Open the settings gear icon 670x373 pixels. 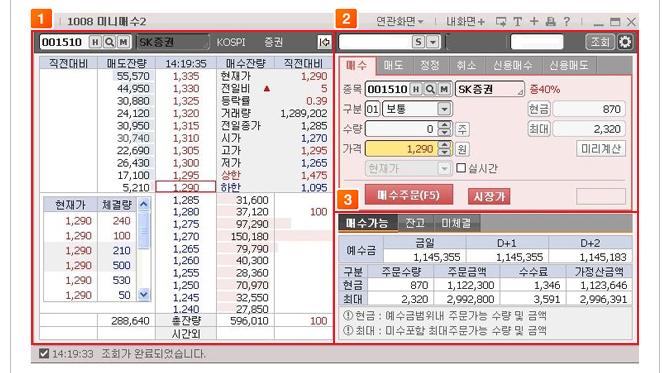[625, 42]
